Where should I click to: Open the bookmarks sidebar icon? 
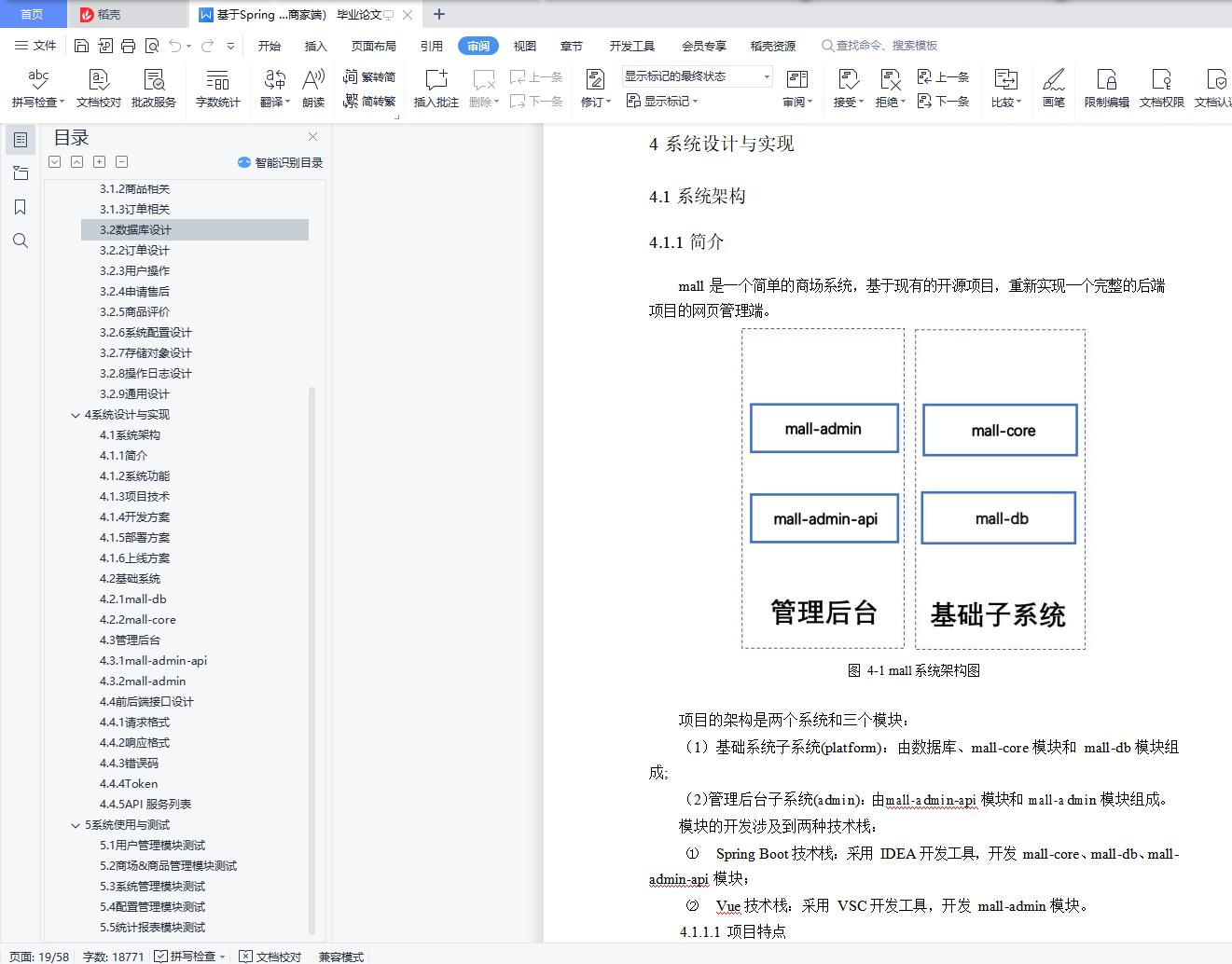[x=21, y=207]
